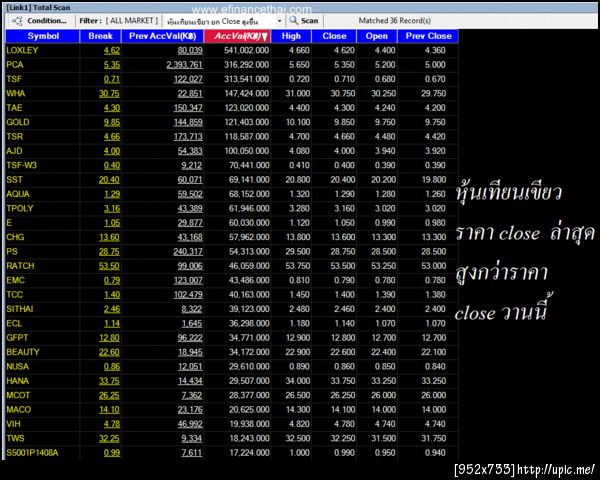Select the BEAUTY symbol
Viewport: 600px width, 480px height.
[23, 352]
